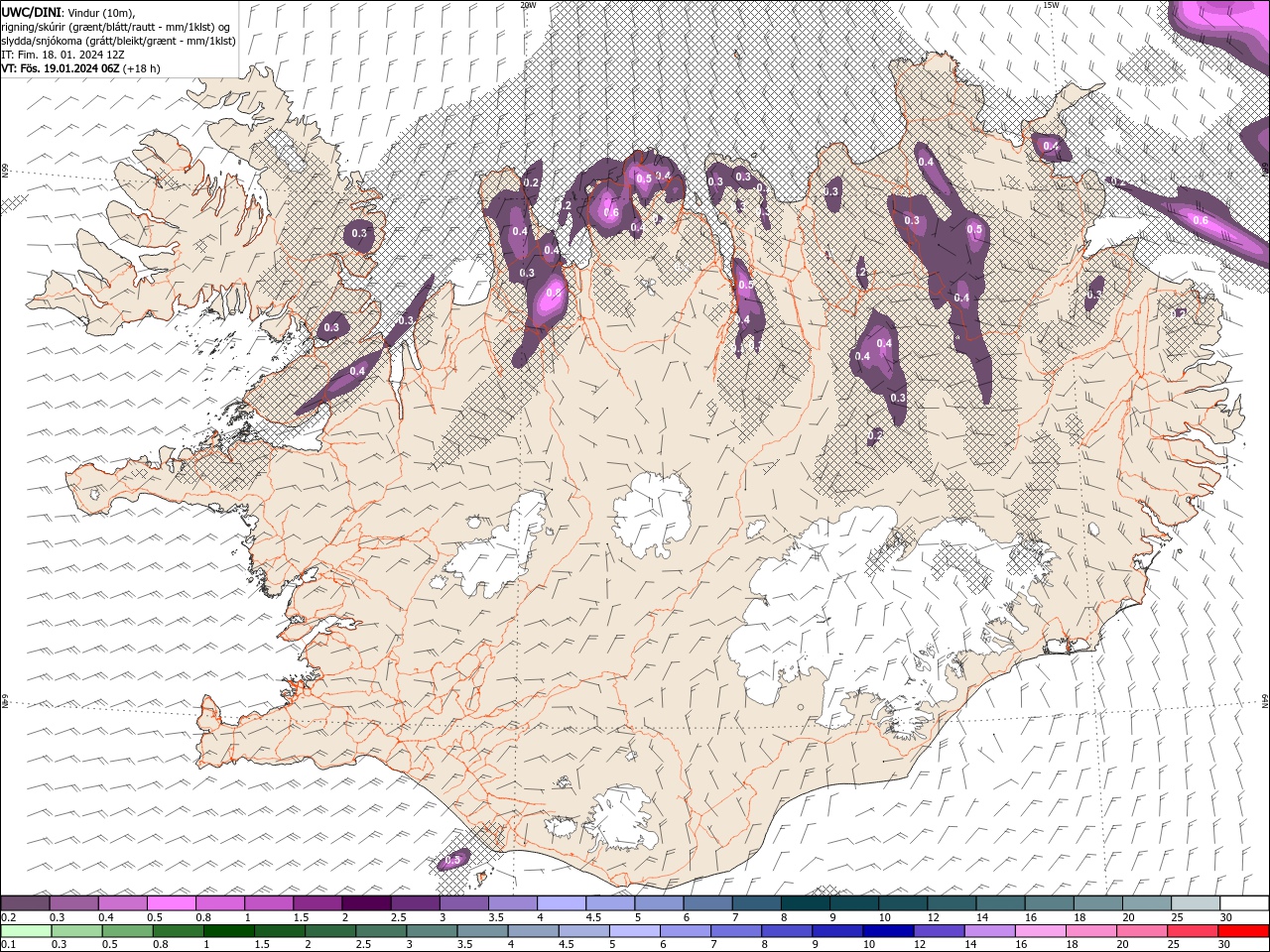The height and width of the screenshot is (952, 1270).
Task: Click the 0.5 label in the southwest offshore patch
Action: 452,860
